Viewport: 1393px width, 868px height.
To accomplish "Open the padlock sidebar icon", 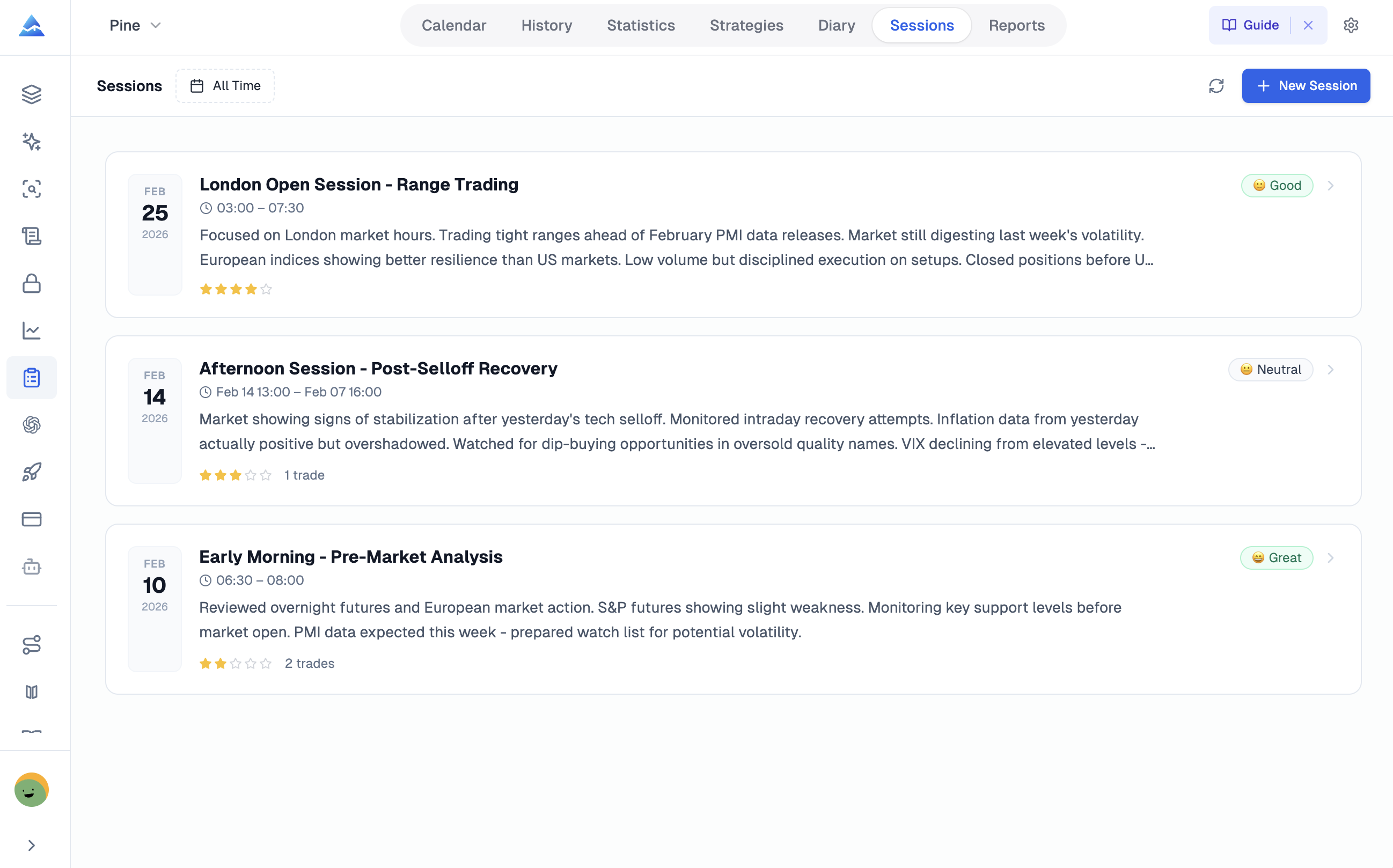I will pyautogui.click(x=32, y=284).
